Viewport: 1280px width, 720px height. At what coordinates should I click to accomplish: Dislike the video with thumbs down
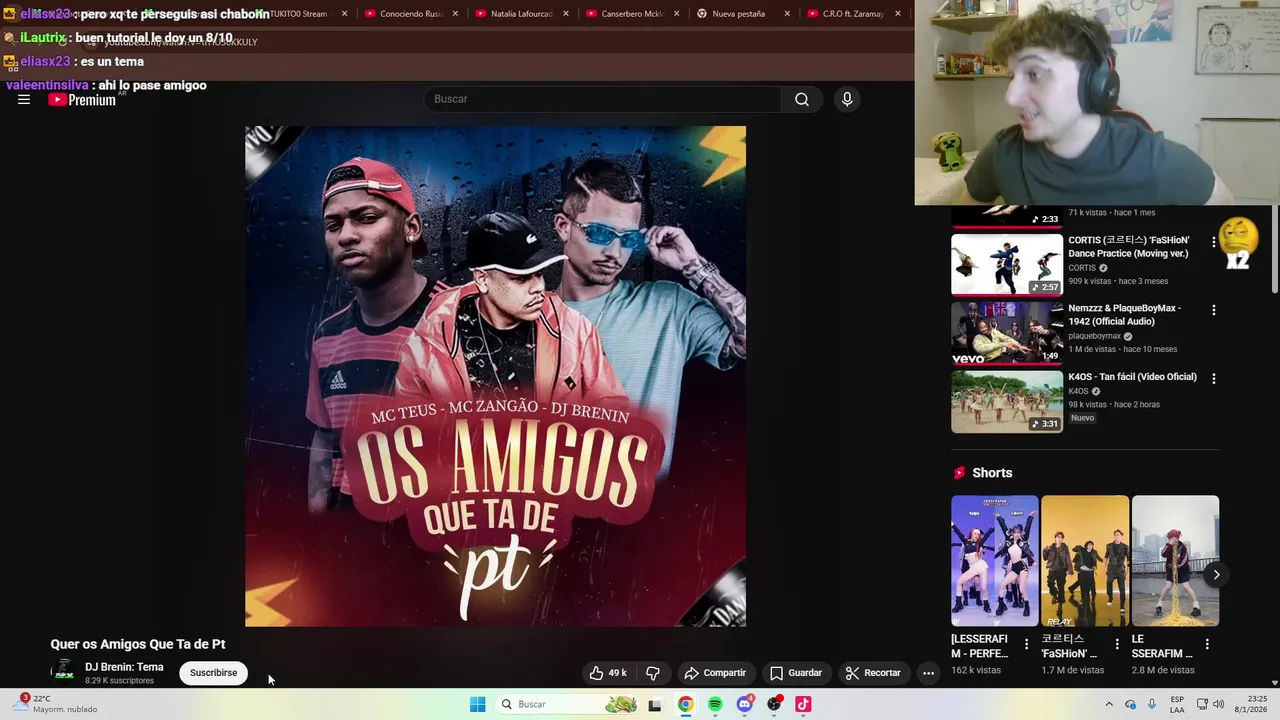[652, 673]
